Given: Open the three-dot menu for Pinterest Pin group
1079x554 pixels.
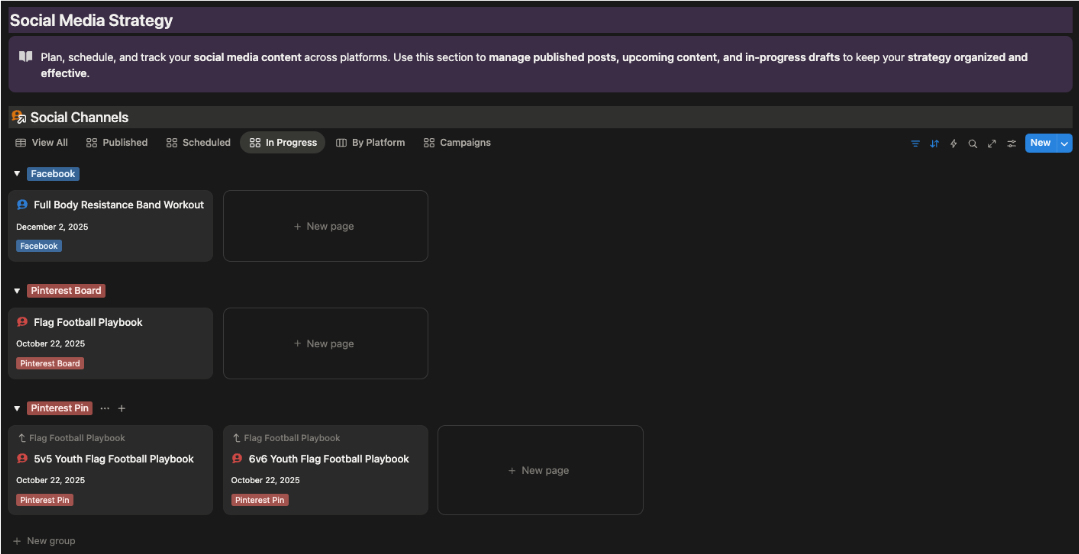Looking at the screenshot, I should coord(105,408).
